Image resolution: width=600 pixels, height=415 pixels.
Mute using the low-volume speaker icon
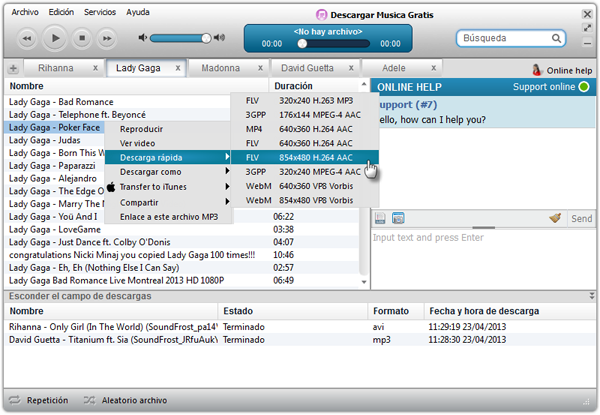(x=143, y=37)
